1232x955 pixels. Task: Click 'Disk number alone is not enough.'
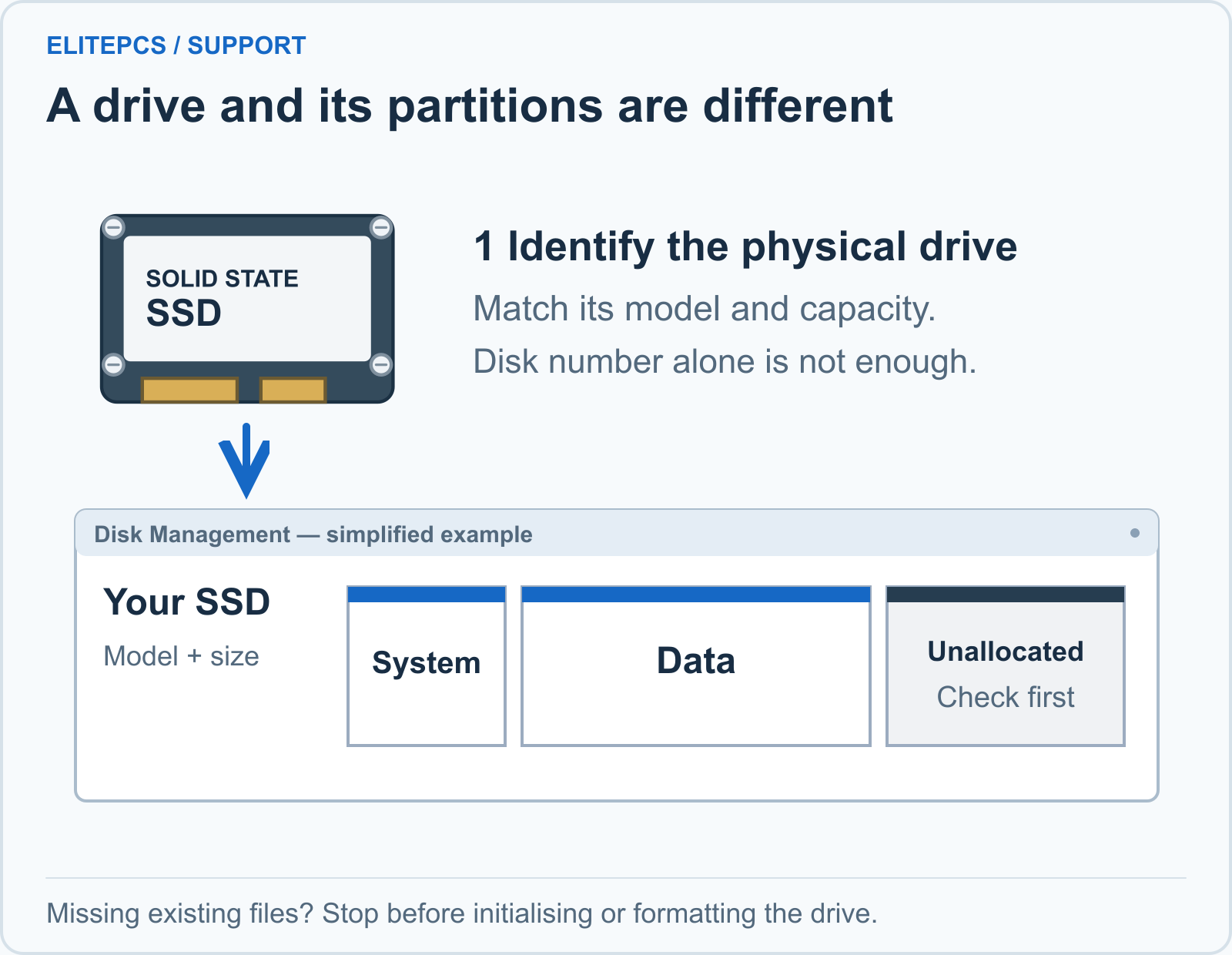point(725,361)
